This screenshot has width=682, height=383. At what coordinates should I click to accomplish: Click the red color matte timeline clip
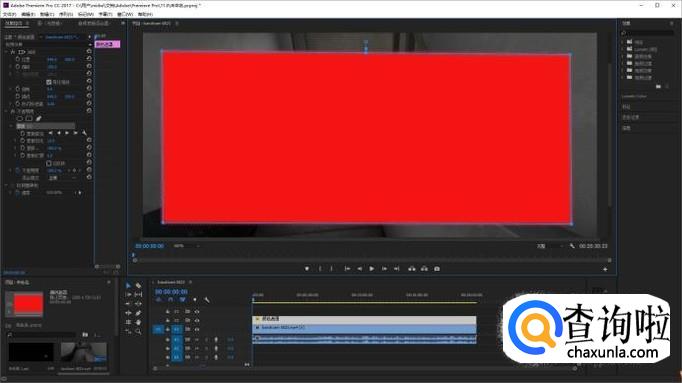coord(364,319)
